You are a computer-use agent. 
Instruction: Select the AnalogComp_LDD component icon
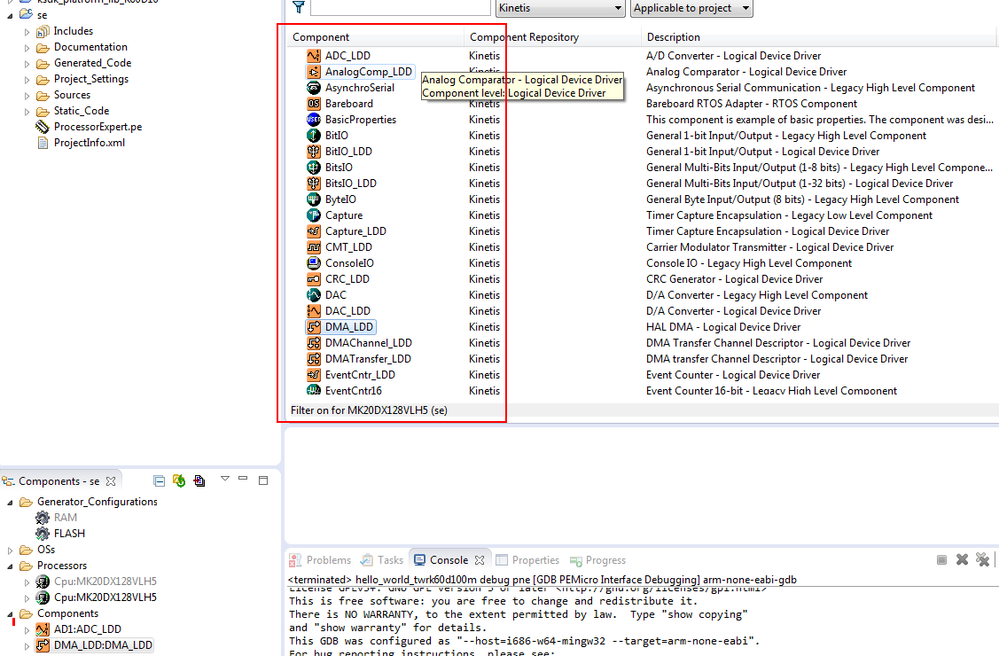click(313, 72)
